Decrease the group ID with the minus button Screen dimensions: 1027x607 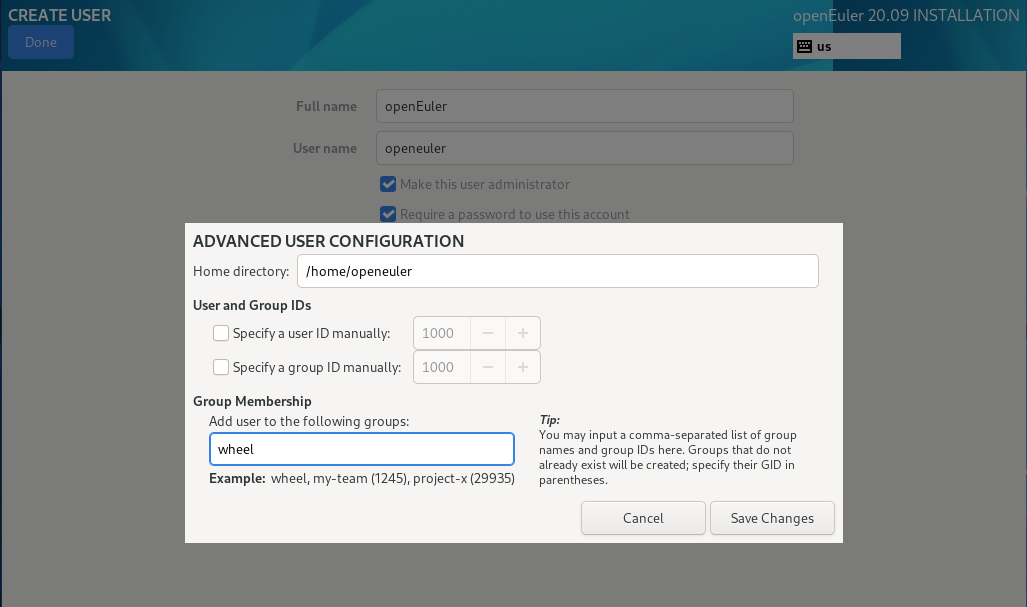click(x=487, y=367)
